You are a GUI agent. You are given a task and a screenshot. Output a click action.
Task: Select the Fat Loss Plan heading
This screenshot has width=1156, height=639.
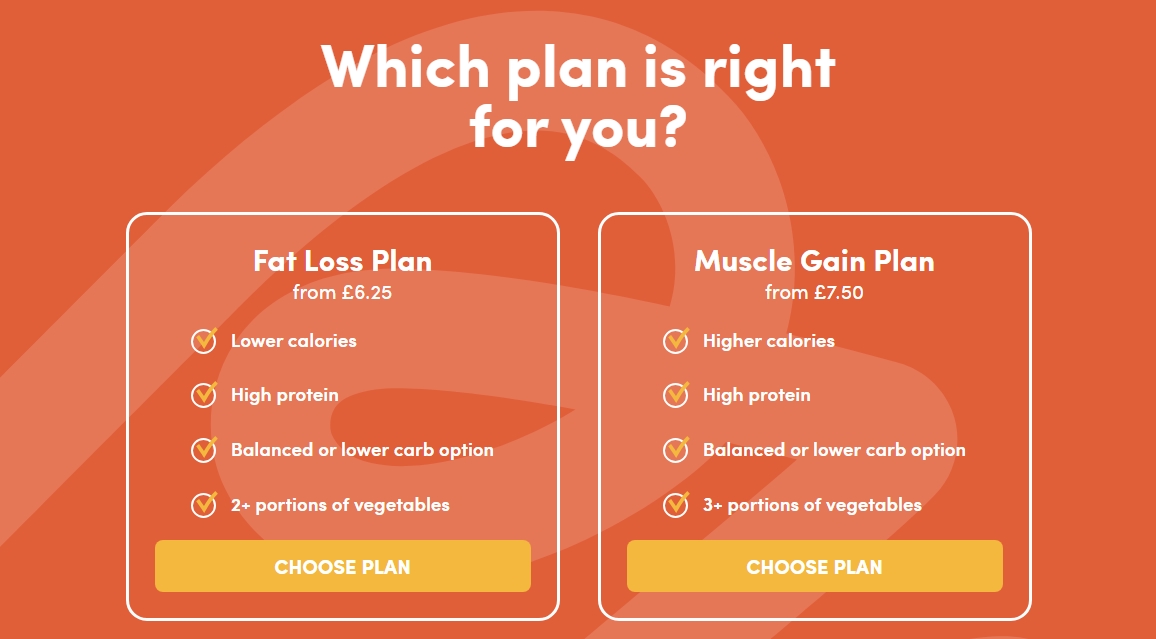click(343, 261)
